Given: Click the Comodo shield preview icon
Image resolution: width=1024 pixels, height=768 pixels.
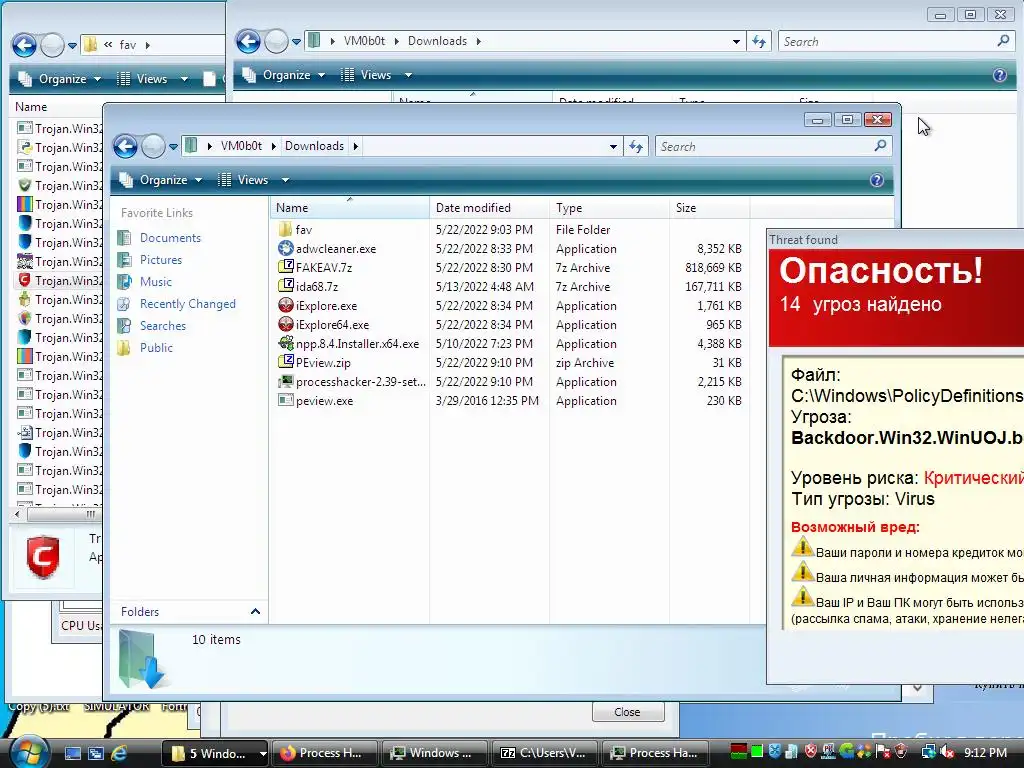Looking at the screenshot, I should [x=43, y=556].
